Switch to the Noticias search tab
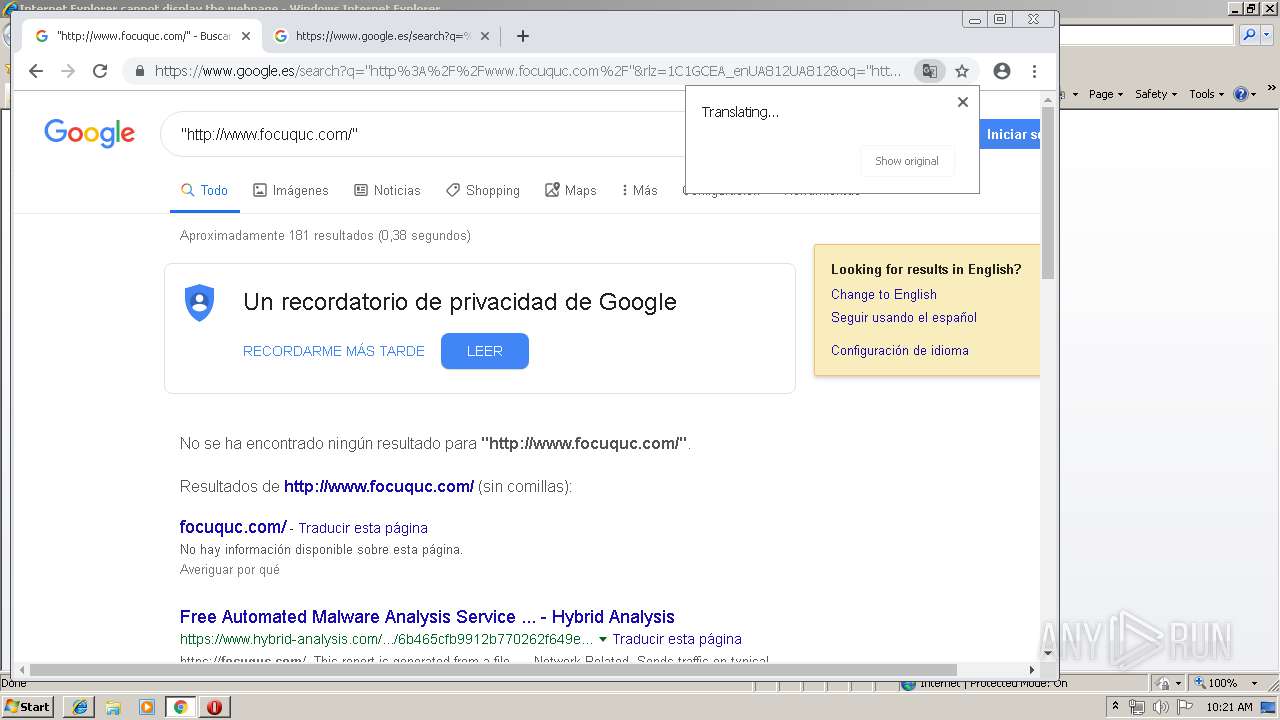Image resolution: width=1280 pixels, height=720 pixels. (x=387, y=190)
